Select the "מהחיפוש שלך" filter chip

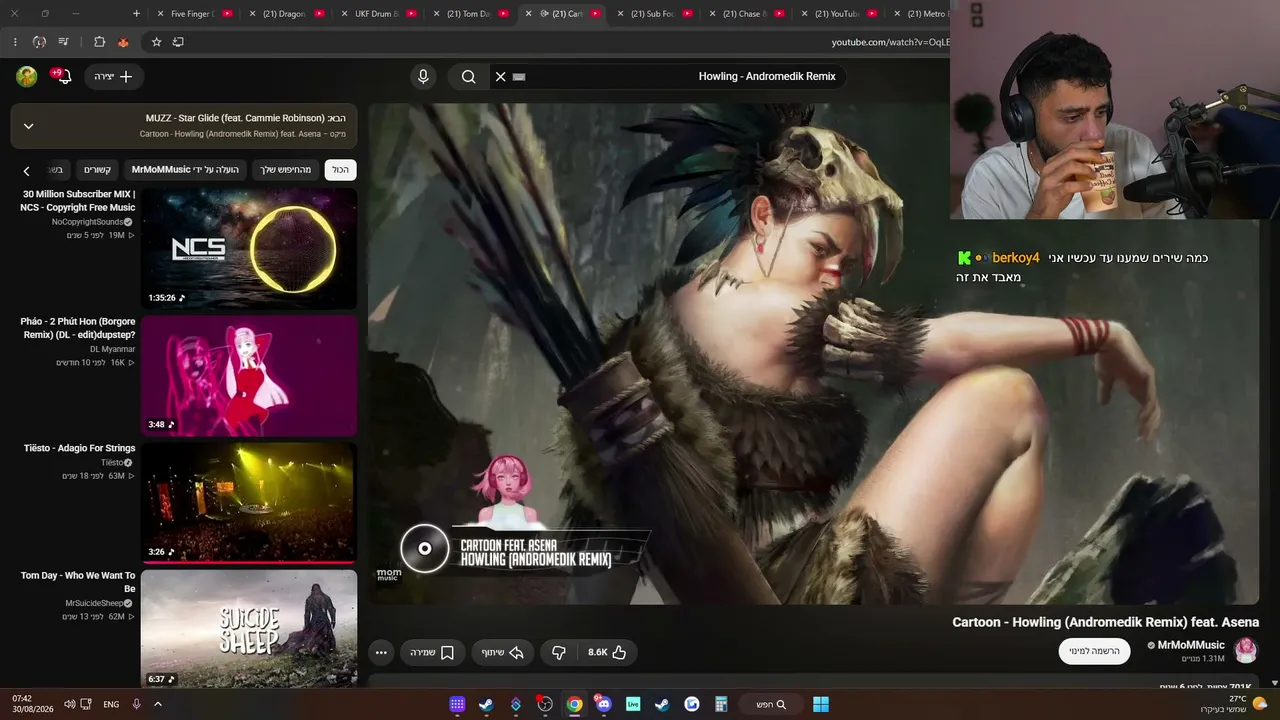click(x=286, y=170)
